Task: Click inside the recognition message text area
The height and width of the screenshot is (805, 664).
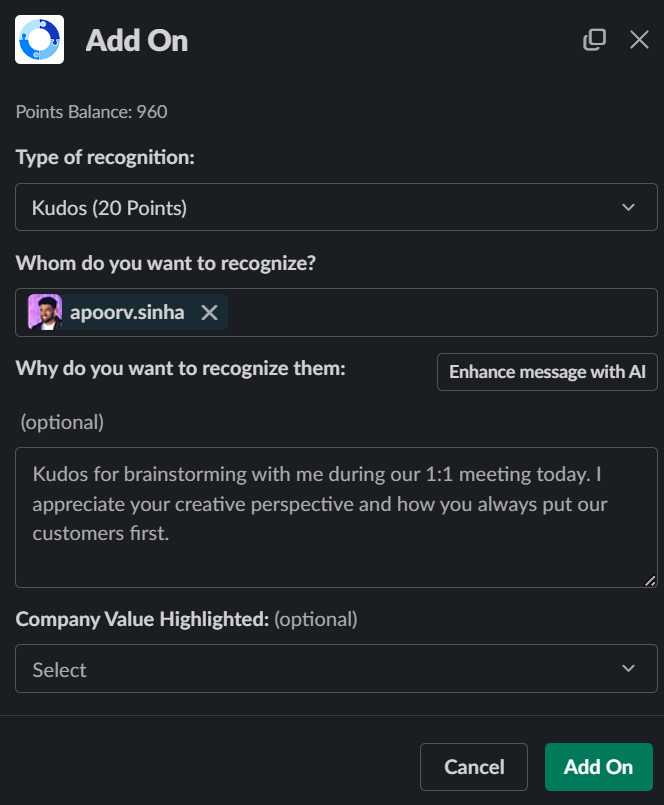Action: pyautogui.click(x=336, y=518)
